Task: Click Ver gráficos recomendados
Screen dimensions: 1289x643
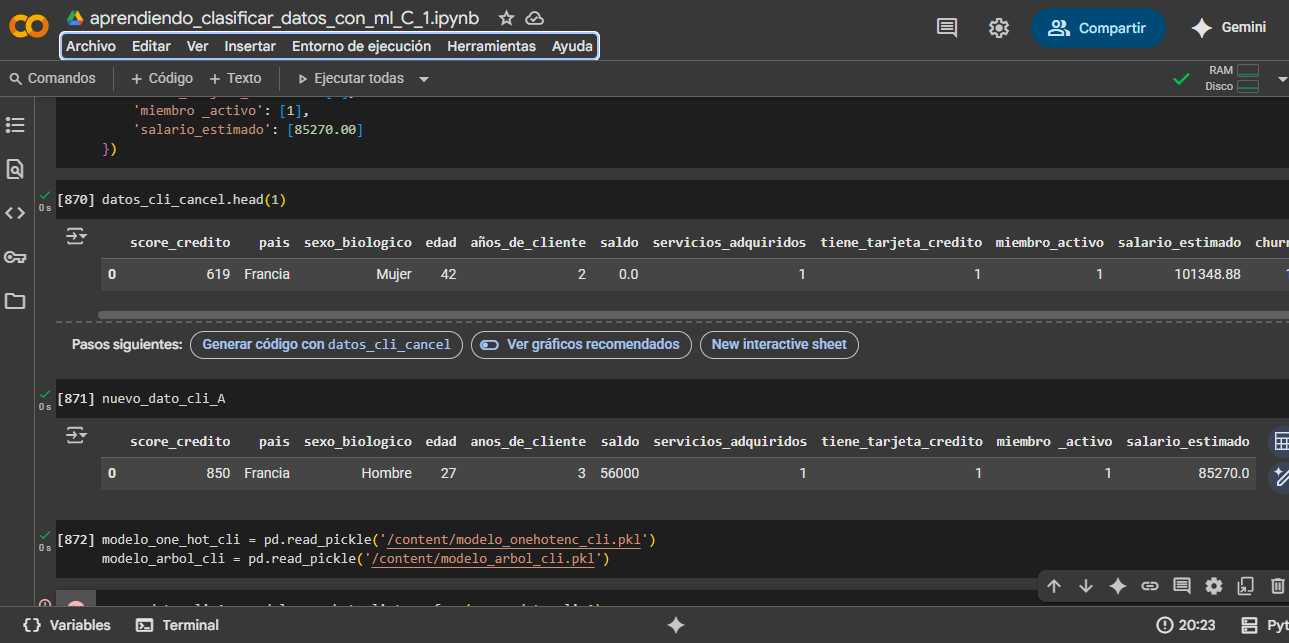Action: coord(582,345)
